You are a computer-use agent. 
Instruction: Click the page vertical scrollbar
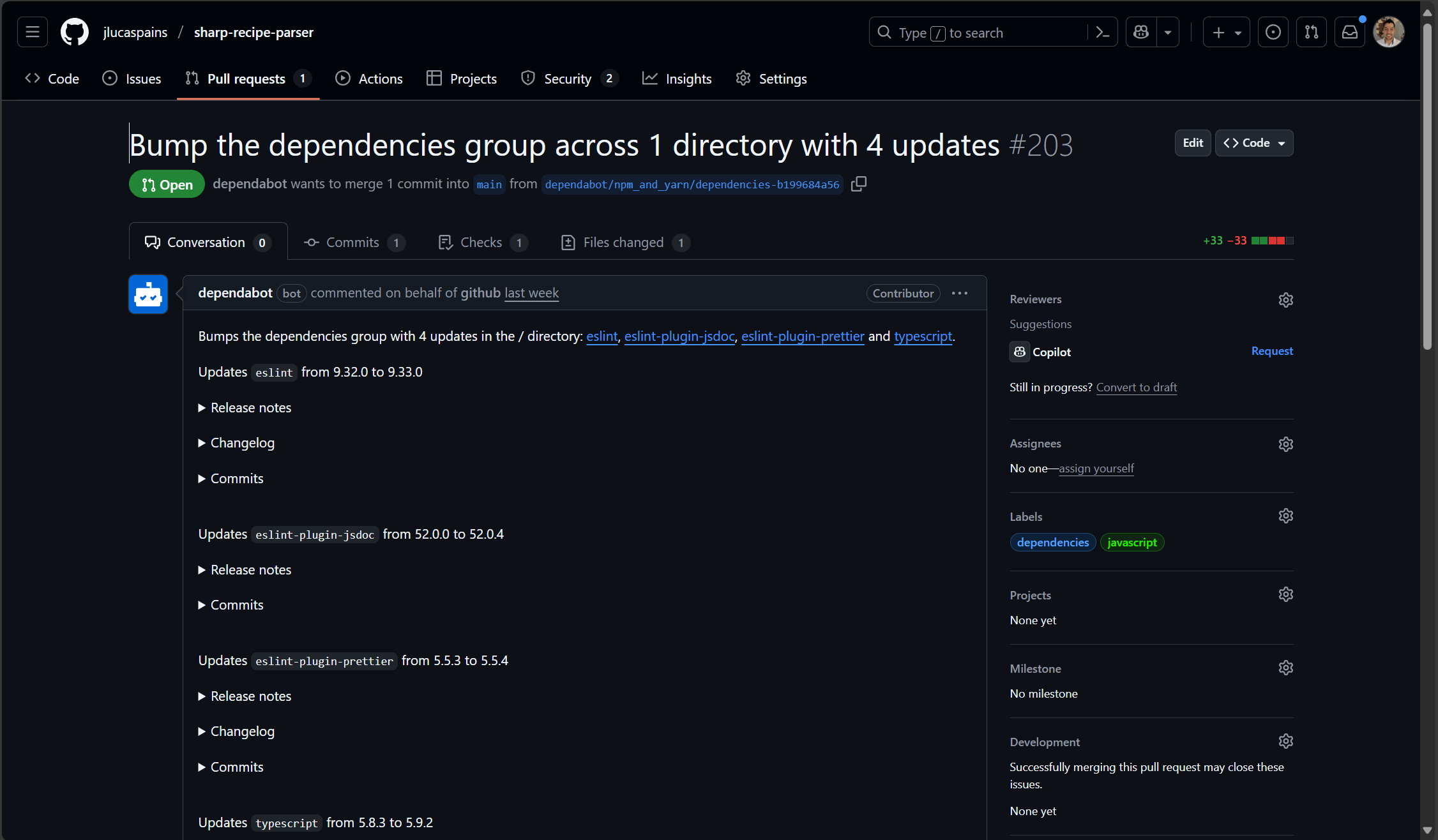tap(1428, 185)
